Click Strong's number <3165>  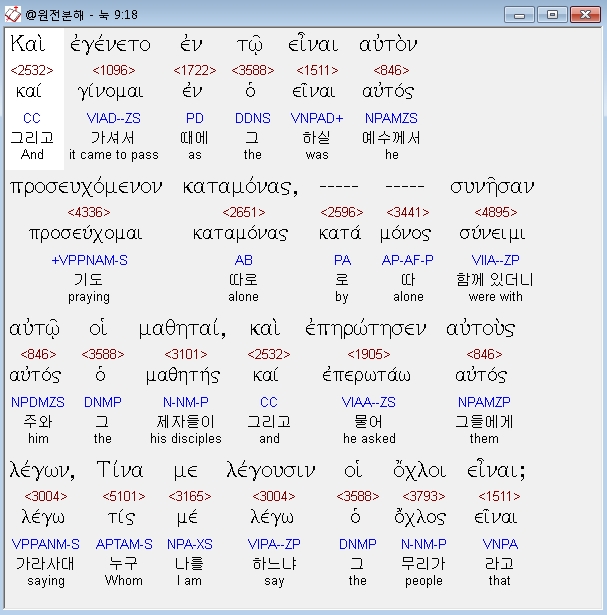click(x=190, y=496)
